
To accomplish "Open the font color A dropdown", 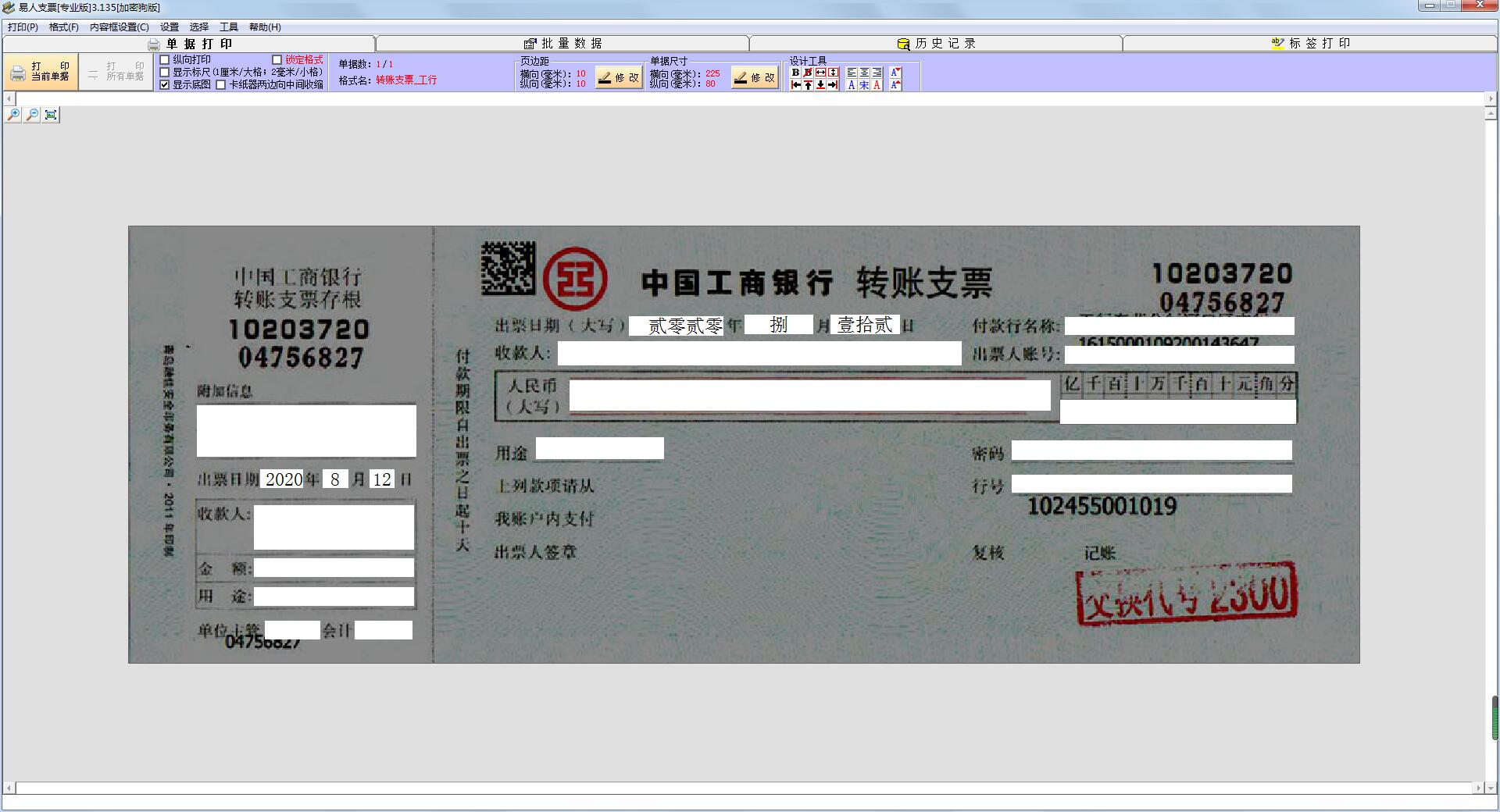I will [895, 72].
